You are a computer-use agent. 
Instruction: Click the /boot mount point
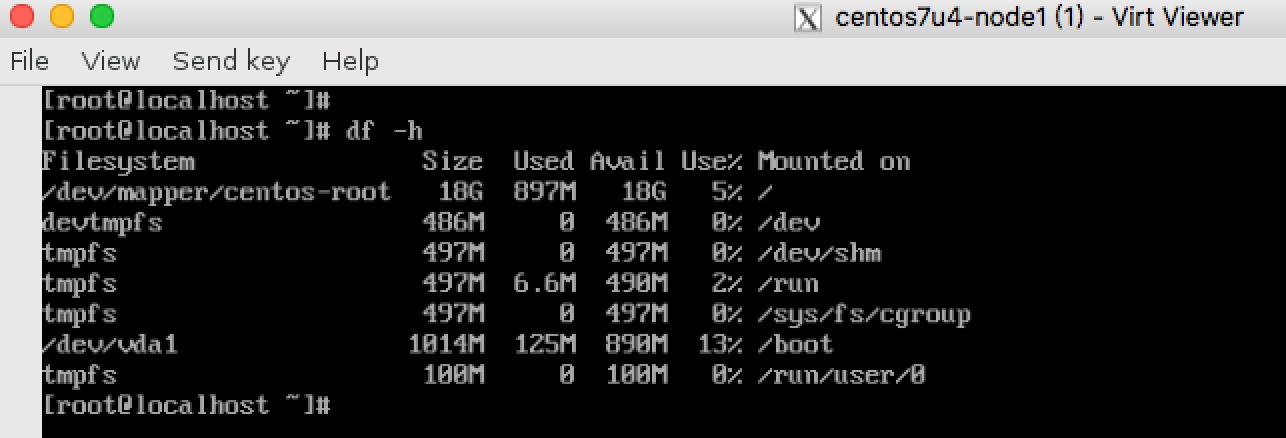tap(795, 345)
